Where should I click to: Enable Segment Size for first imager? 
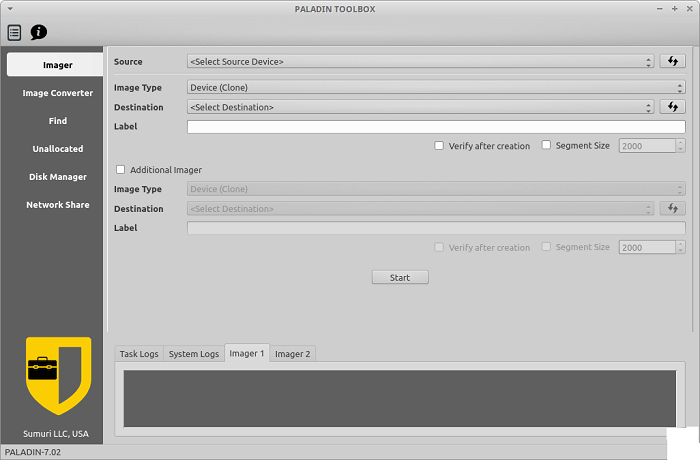tap(546, 145)
